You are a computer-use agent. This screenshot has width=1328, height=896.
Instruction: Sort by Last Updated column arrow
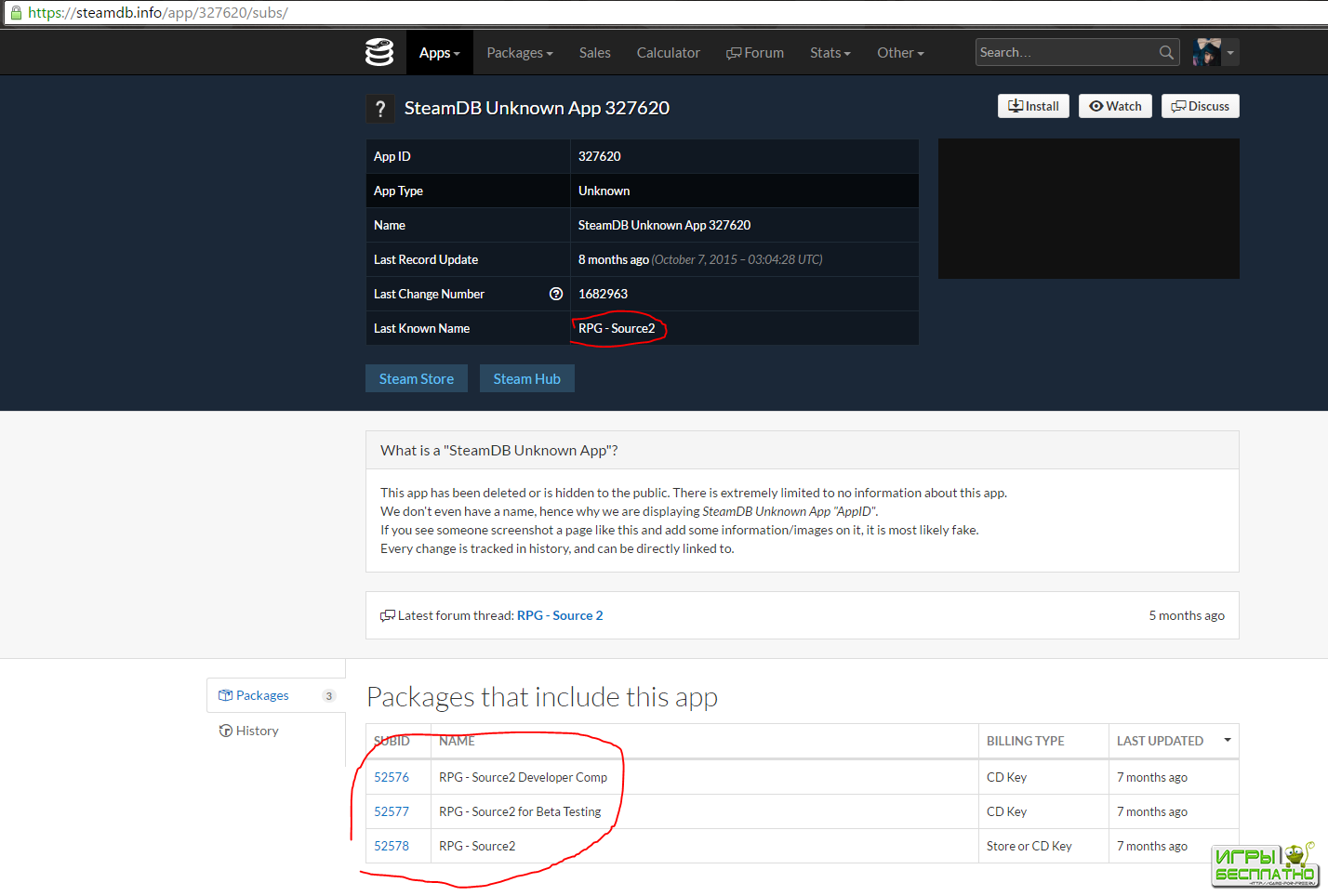tap(1228, 740)
